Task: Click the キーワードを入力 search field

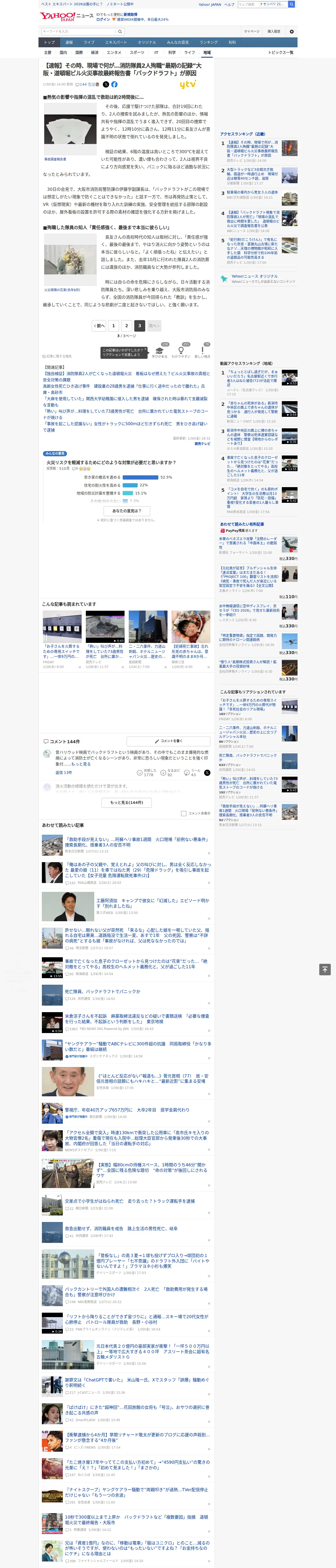Action: pos(79,32)
